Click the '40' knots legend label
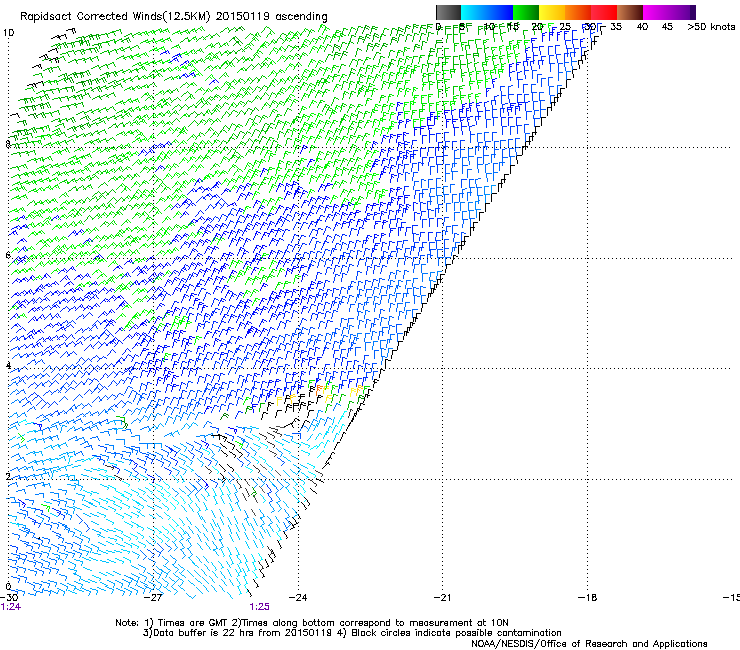Viewport: 740px width, 650px height. pyautogui.click(x=642, y=27)
